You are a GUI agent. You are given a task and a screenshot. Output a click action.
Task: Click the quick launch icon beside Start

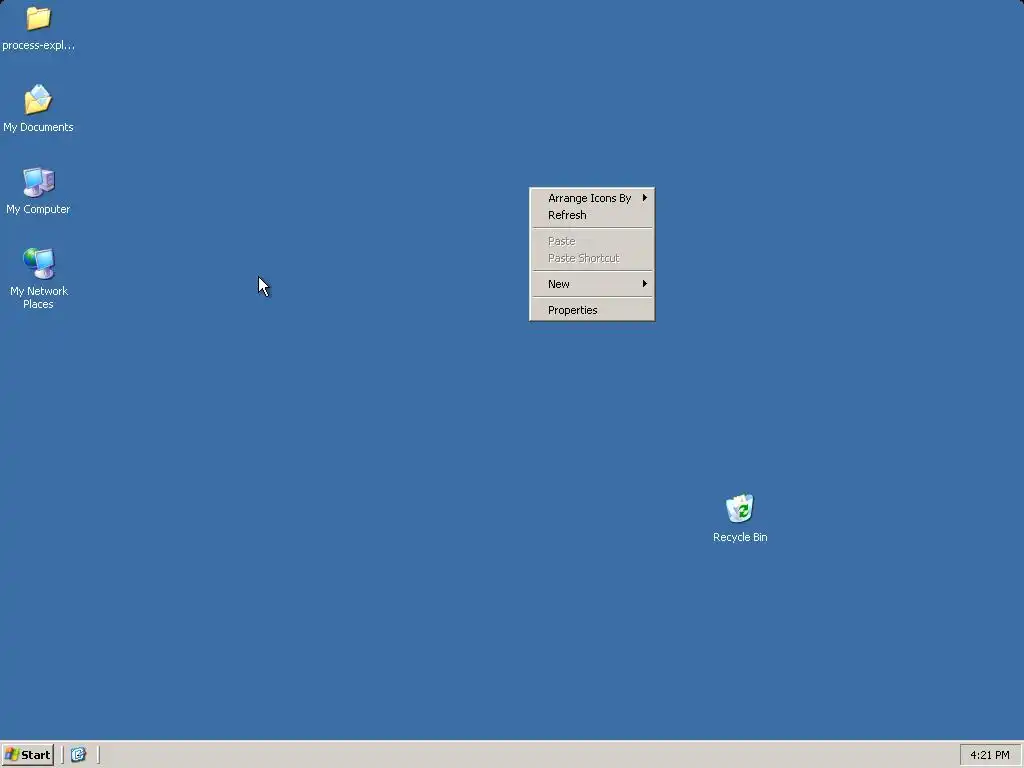click(78, 755)
